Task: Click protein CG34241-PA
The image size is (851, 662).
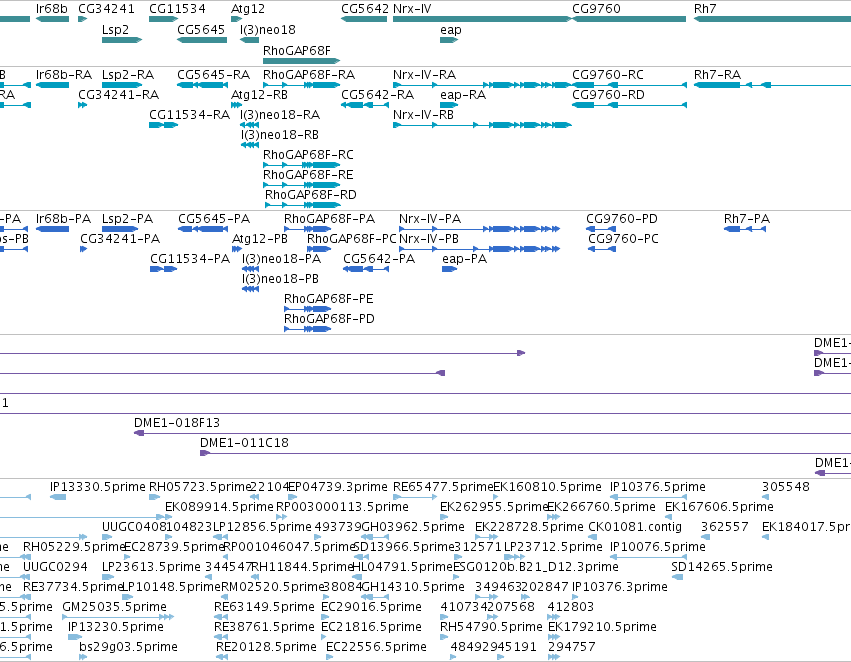Action: [x=120, y=239]
